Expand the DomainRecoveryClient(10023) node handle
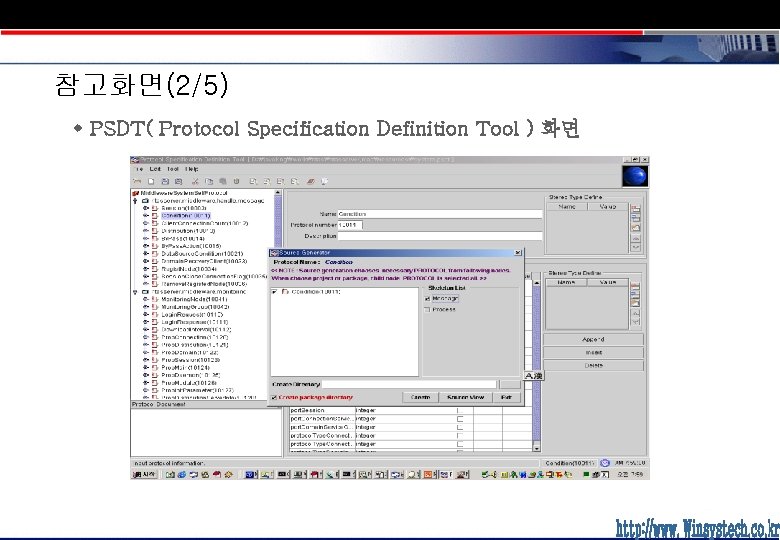Image resolution: width=780 pixels, height=540 pixels. (x=146, y=261)
